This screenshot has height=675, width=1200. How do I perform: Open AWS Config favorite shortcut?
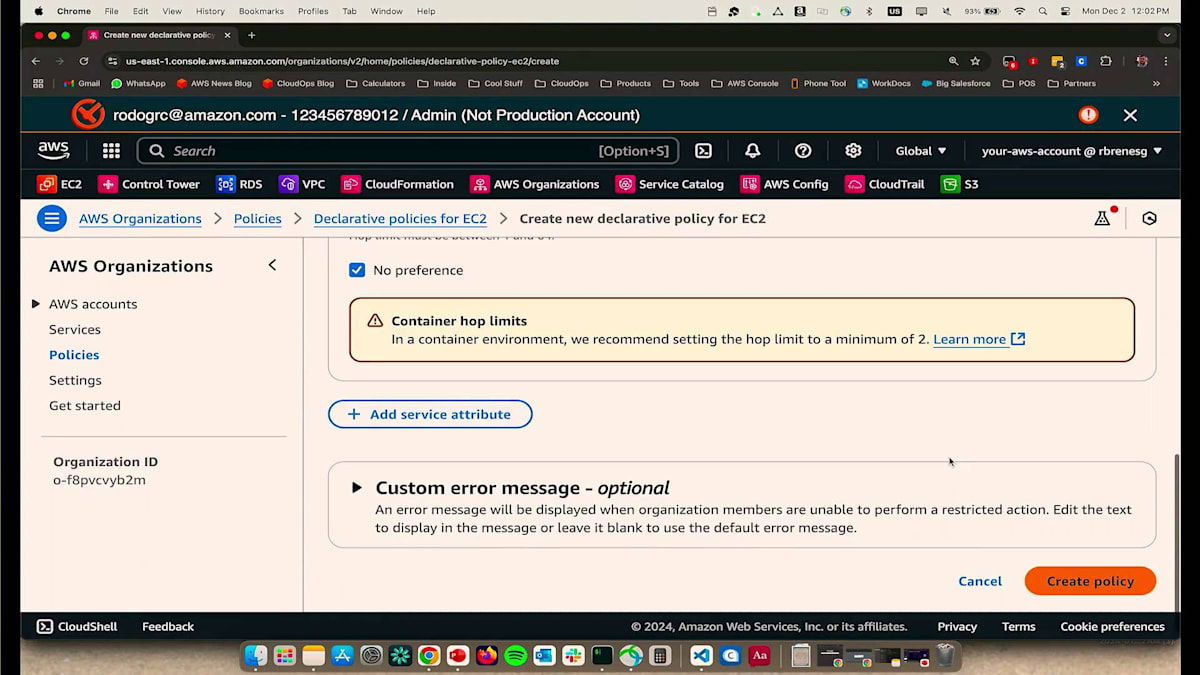[x=784, y=184]
